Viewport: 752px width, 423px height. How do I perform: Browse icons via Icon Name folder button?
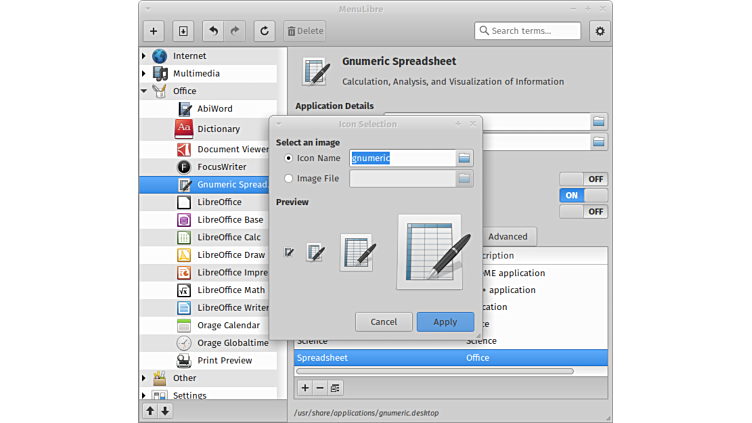[x=464, y=158]
